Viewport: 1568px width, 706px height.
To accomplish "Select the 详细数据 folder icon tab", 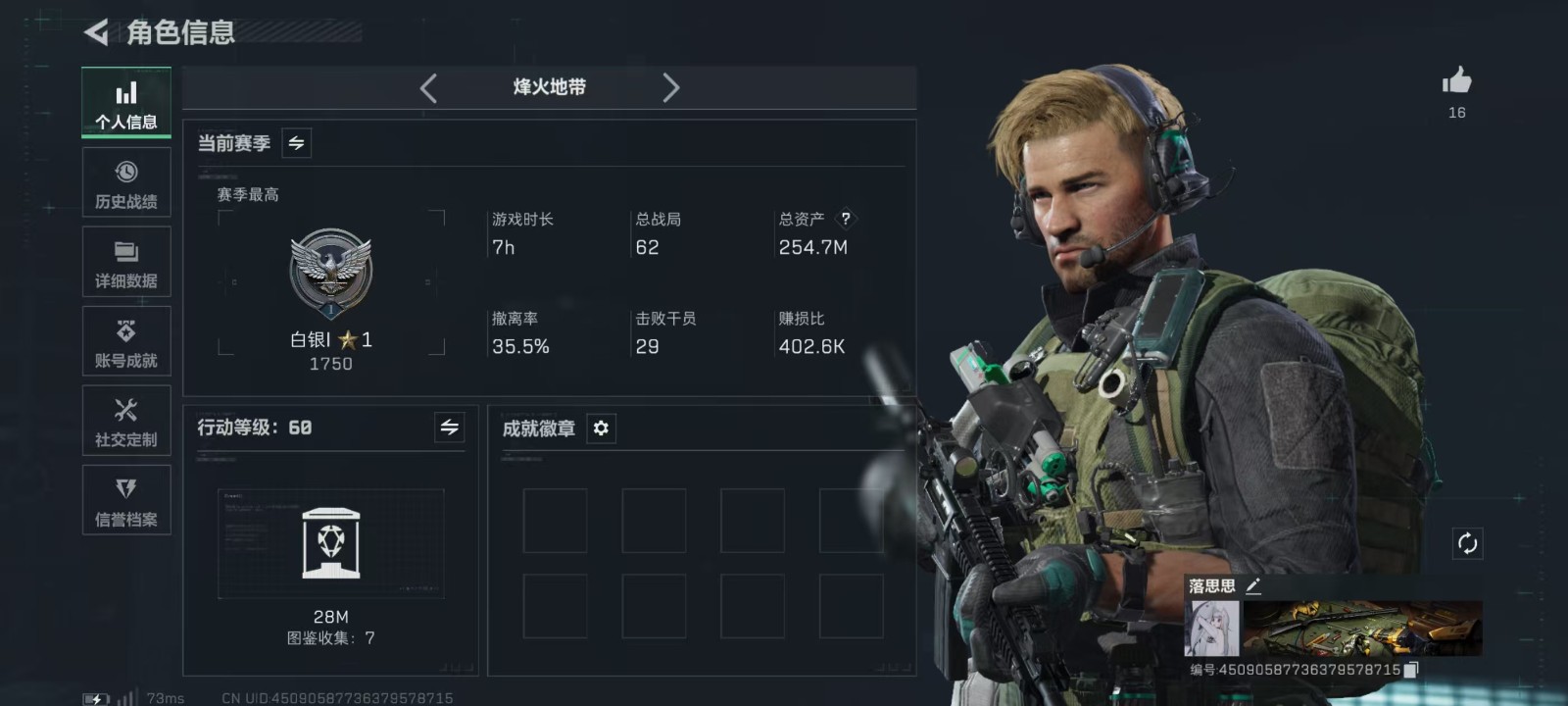I will point(126,262).
